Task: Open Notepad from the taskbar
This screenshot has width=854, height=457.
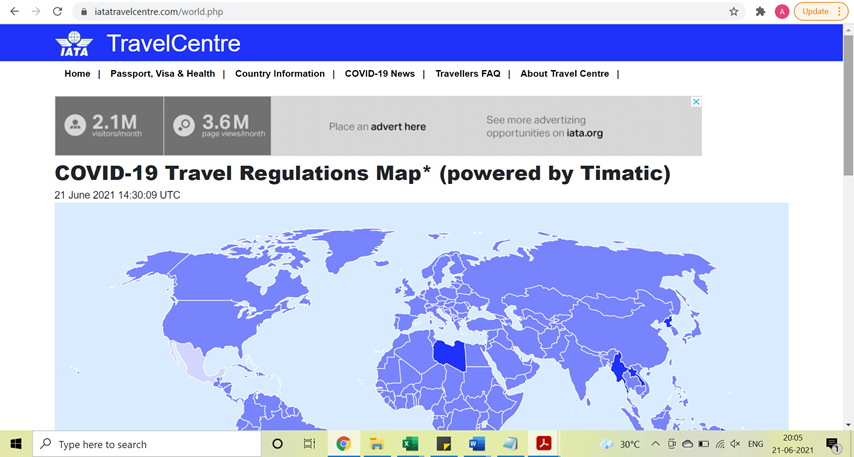Action: tap(510, 444)
